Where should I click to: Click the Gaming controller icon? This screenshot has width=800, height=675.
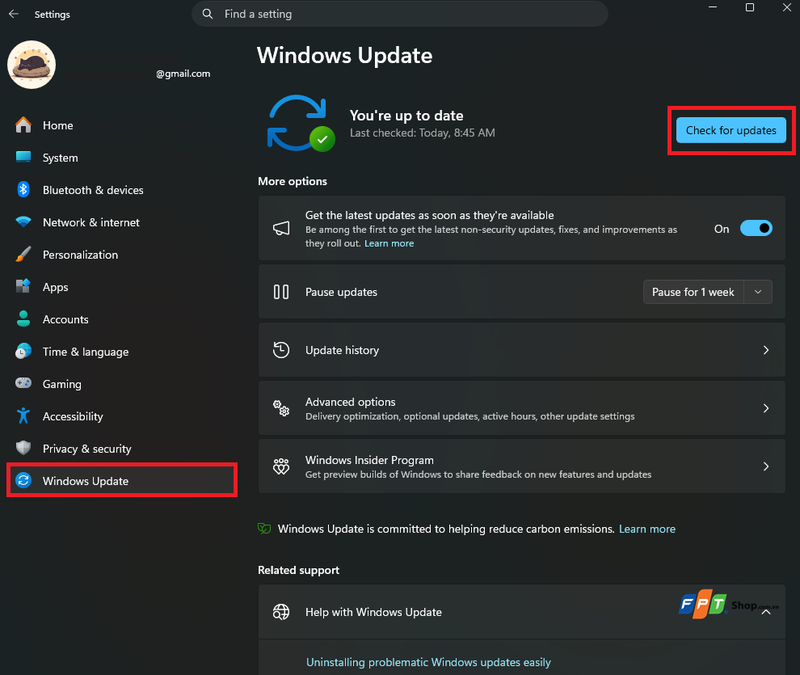[x=23, y=383]
